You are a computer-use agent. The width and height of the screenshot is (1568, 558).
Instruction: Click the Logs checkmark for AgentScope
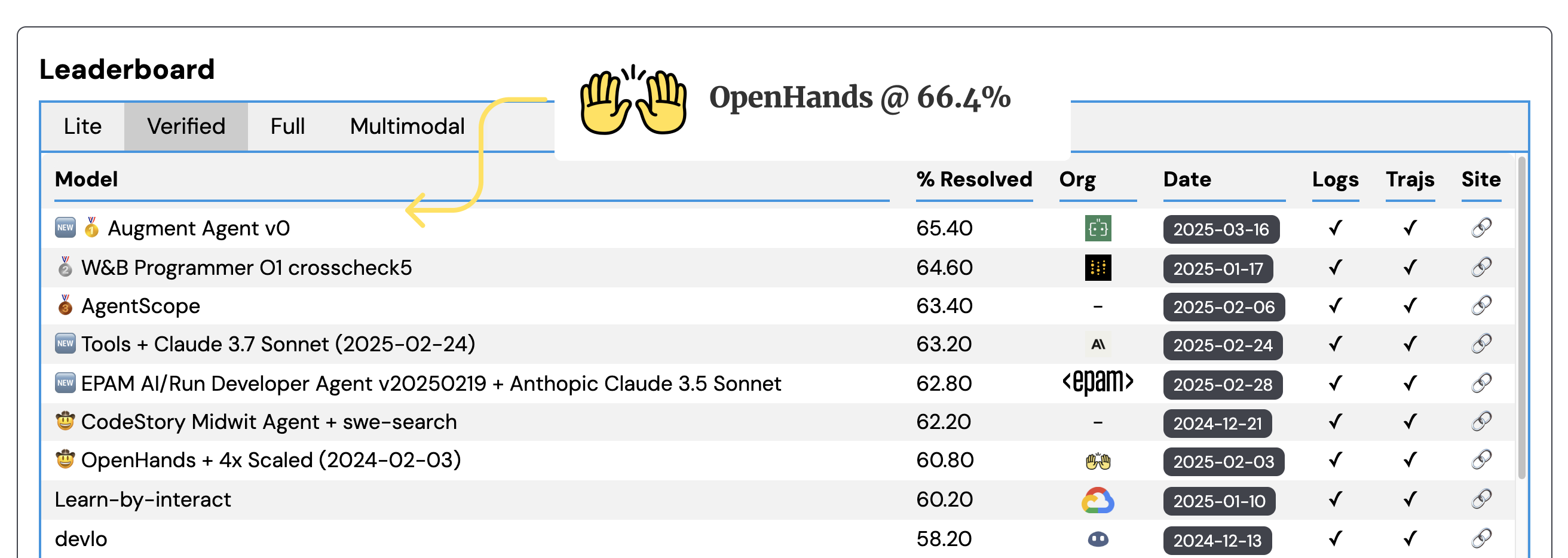[1335, 305]
